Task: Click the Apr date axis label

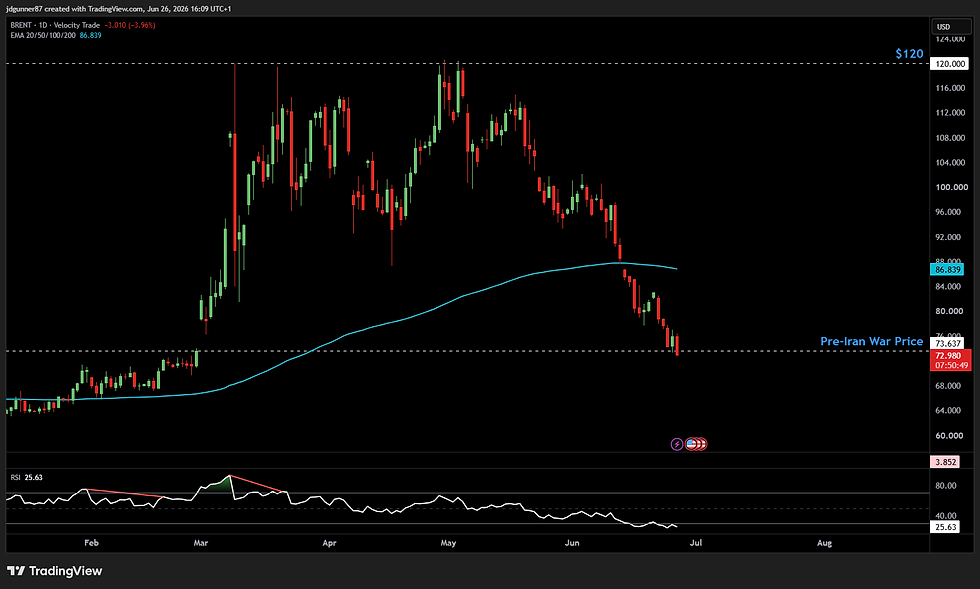Action: pyautogui.click(x=329, y=543)
